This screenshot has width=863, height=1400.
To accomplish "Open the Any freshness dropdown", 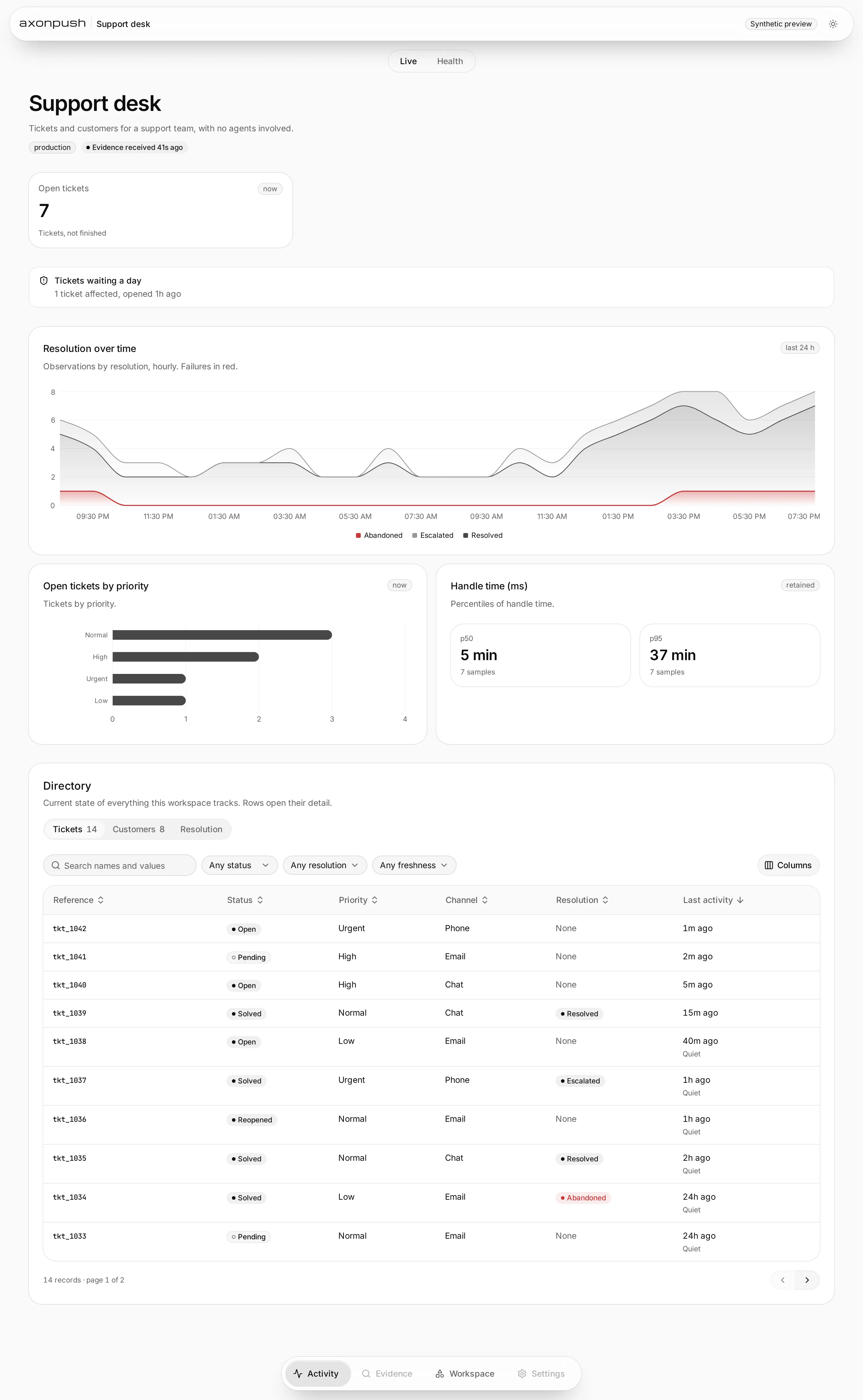I will [x=414, y=865].
